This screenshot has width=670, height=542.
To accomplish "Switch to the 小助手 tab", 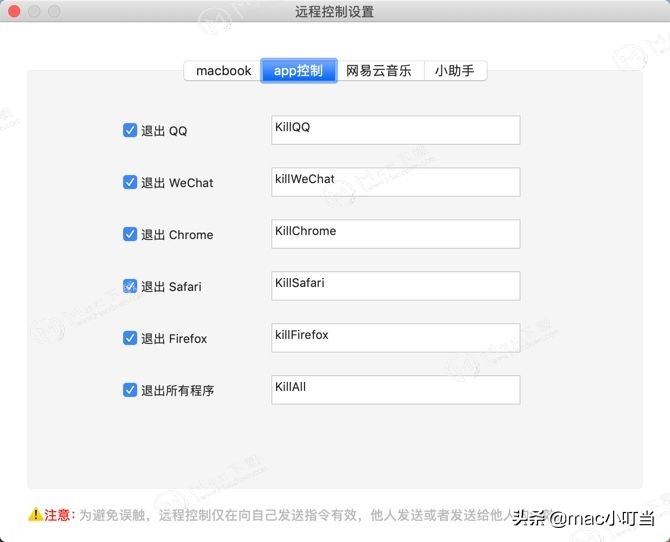I will click(455, 71).
